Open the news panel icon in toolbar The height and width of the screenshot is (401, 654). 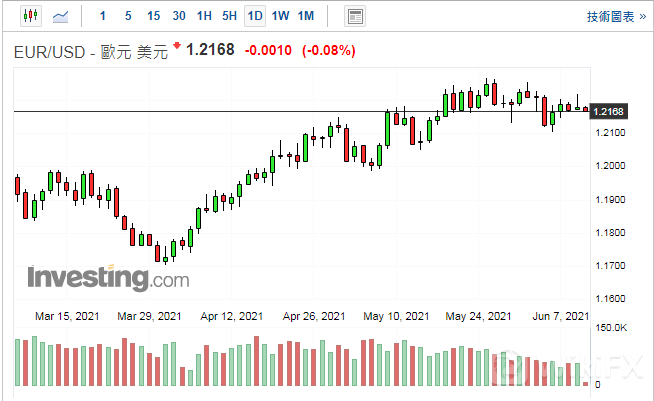pos(354,16)
